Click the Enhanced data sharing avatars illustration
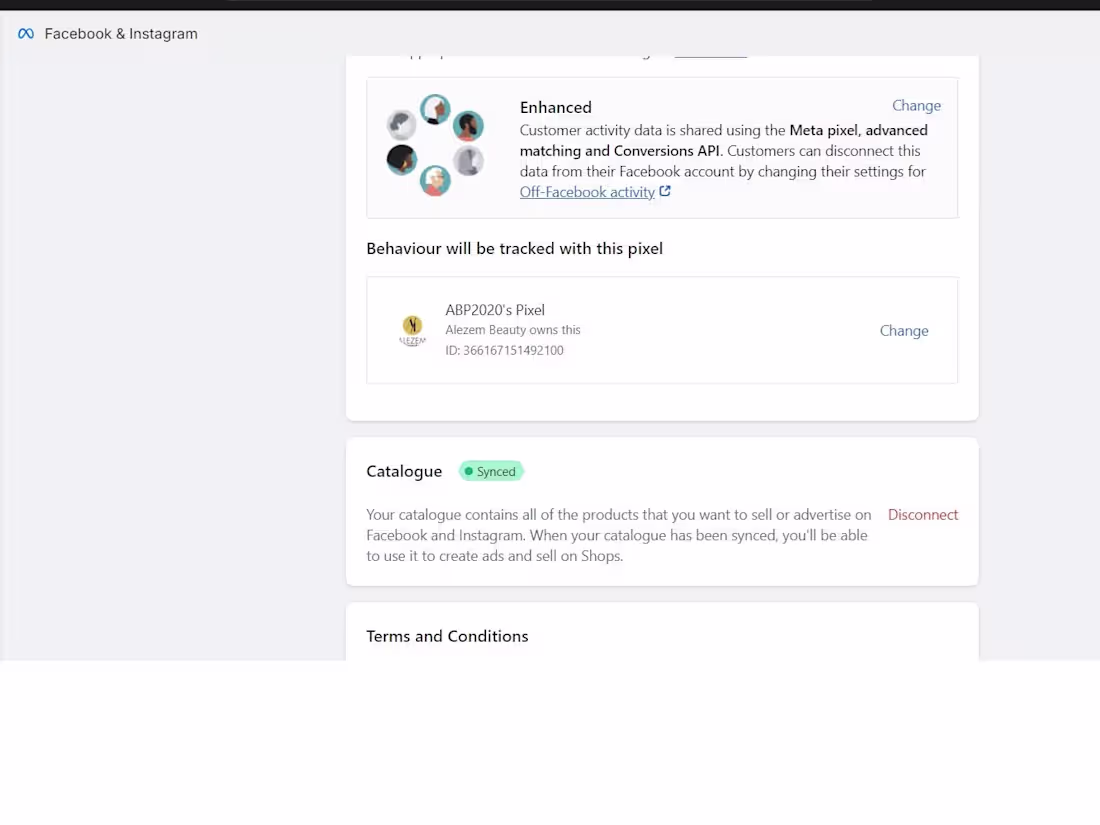Image resolution: width=1100 pixels, height=825 pixels. (435, 145)
